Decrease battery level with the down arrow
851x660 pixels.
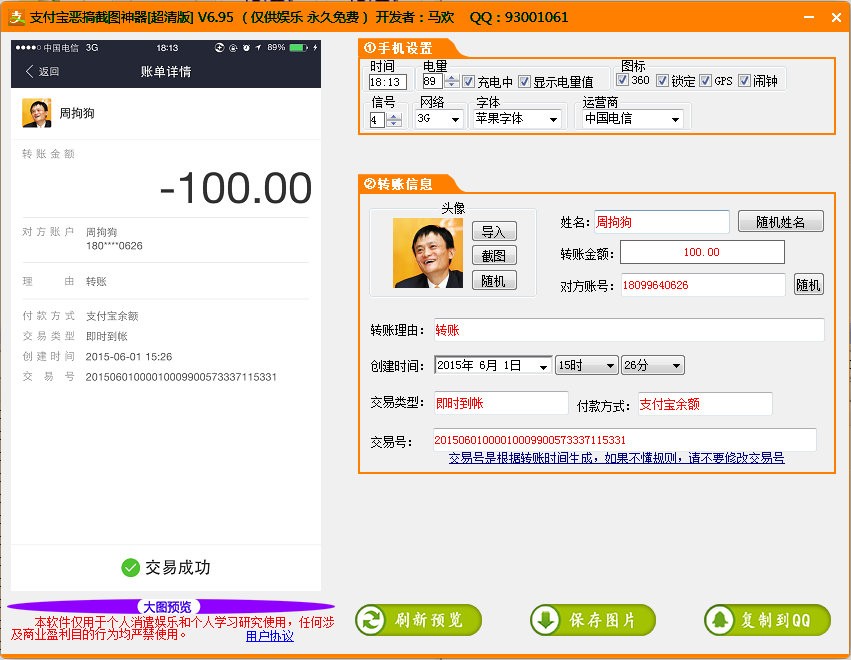pyautogui.click(x=452, y=85)
